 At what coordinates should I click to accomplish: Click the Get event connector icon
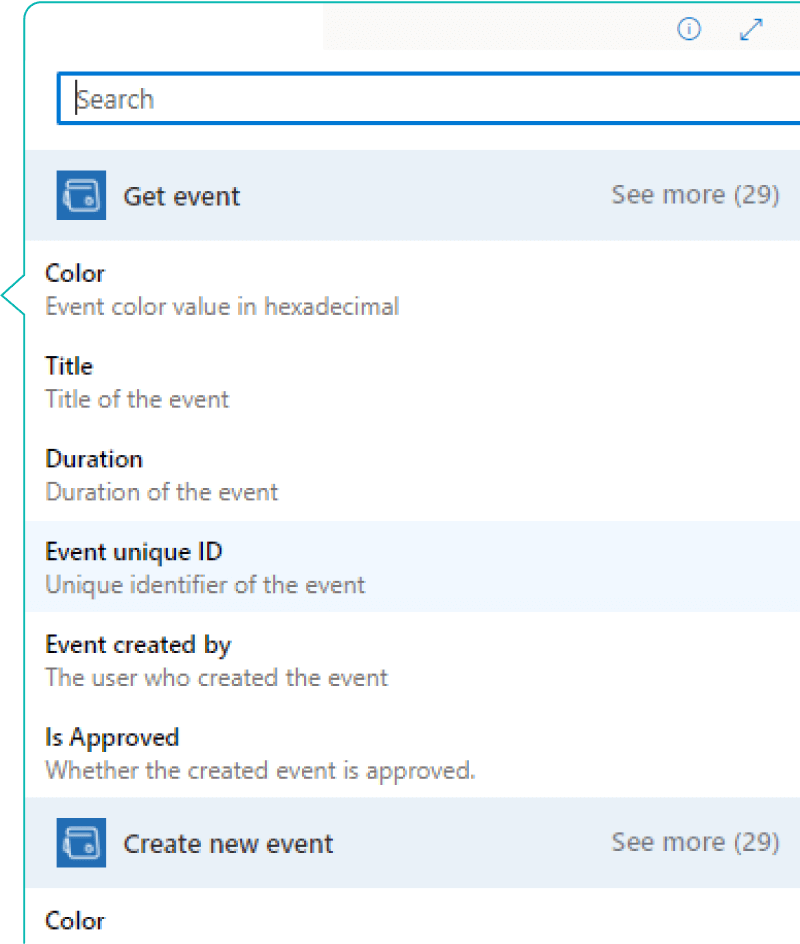pyautogui.click(x=81, y=195)
